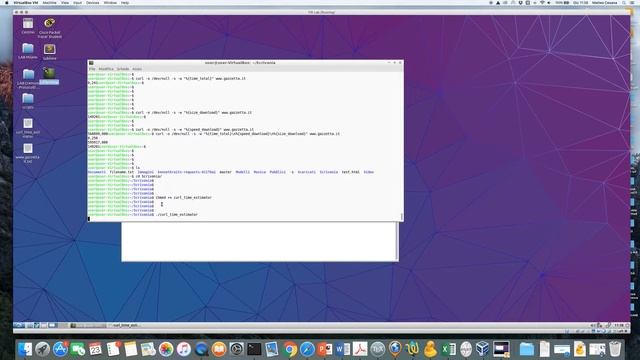Open App Store from the Dock
Image resolution: width=640 pixels, height=360 pixels.
click(x=60, y=349)
